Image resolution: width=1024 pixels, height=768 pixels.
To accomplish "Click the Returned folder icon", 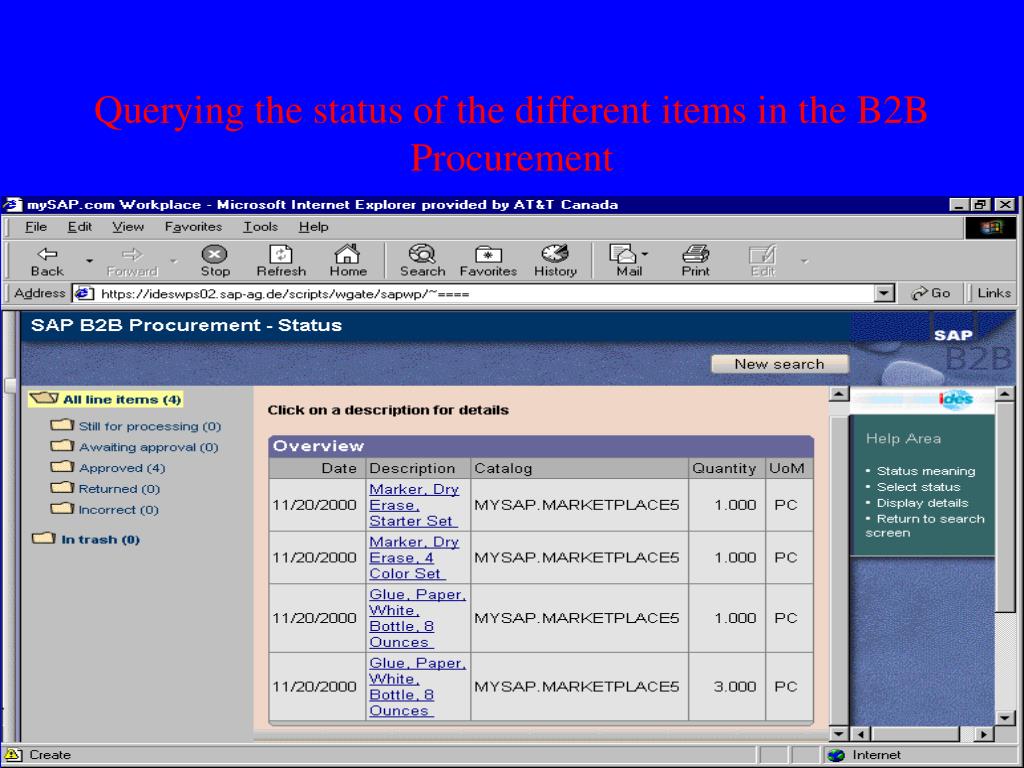I will coord(62,488).
